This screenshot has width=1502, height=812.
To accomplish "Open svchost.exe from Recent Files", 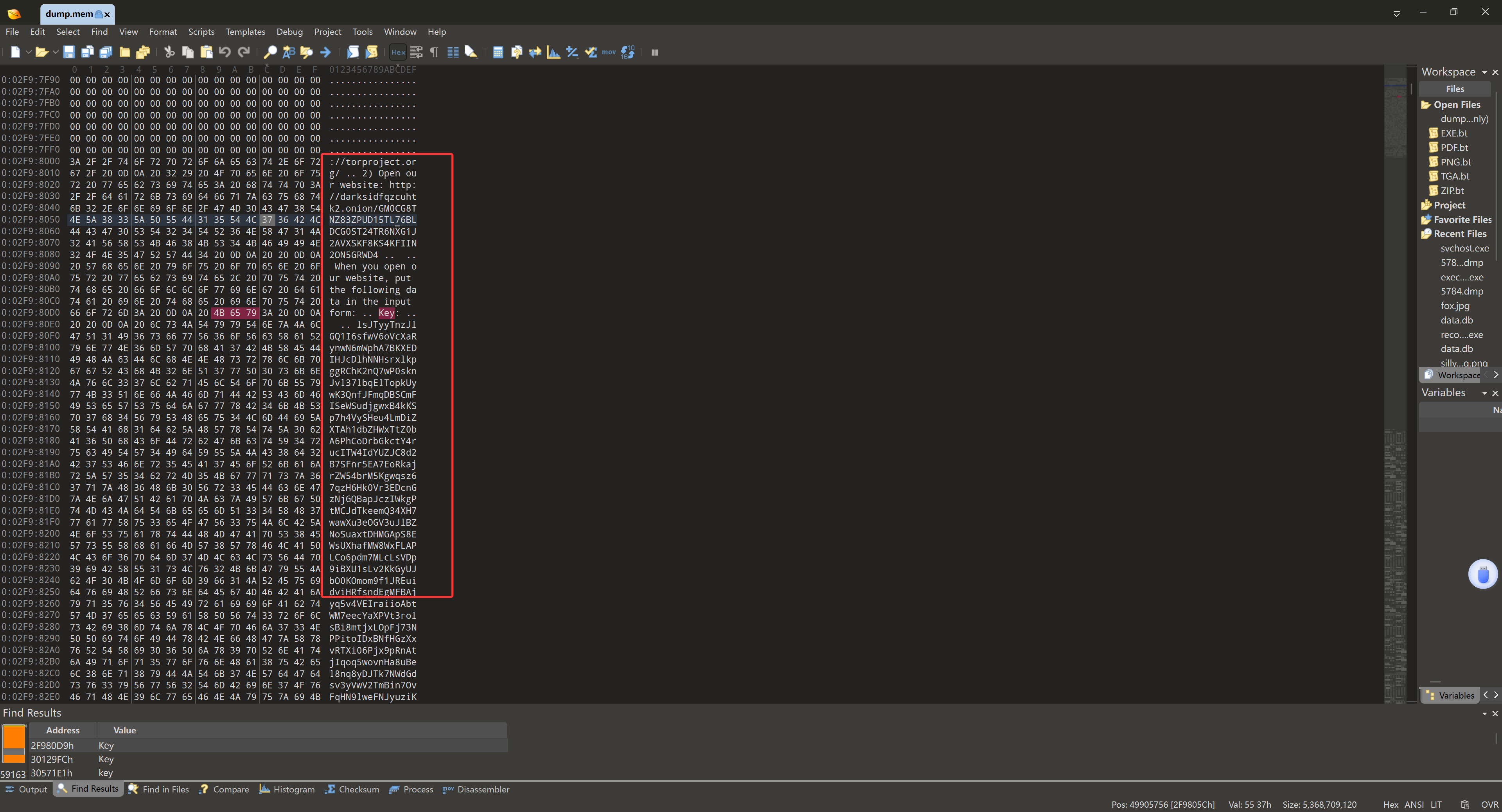I will click(1464, 248).
